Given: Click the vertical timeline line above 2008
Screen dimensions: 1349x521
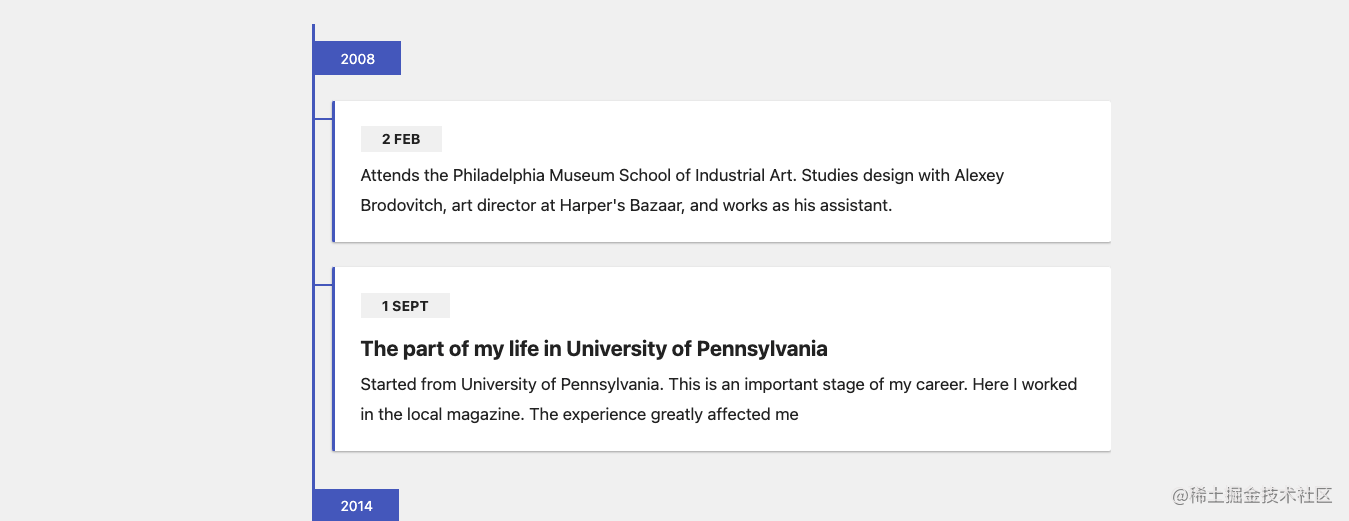Looking at the screenshot, I should 313,32.
